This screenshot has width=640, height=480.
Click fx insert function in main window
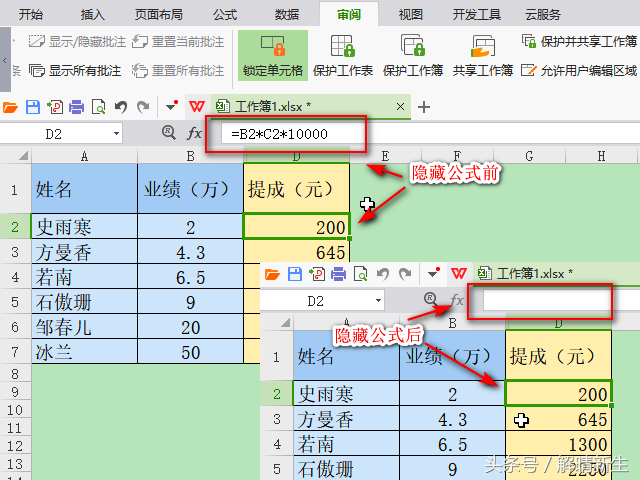[x=194, y=133]
